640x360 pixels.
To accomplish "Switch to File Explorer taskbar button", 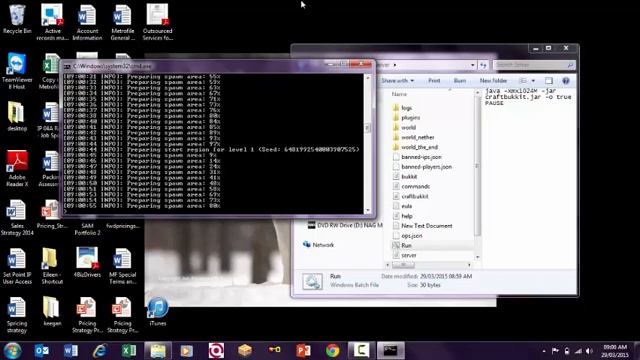I will (x=158, y=351).
